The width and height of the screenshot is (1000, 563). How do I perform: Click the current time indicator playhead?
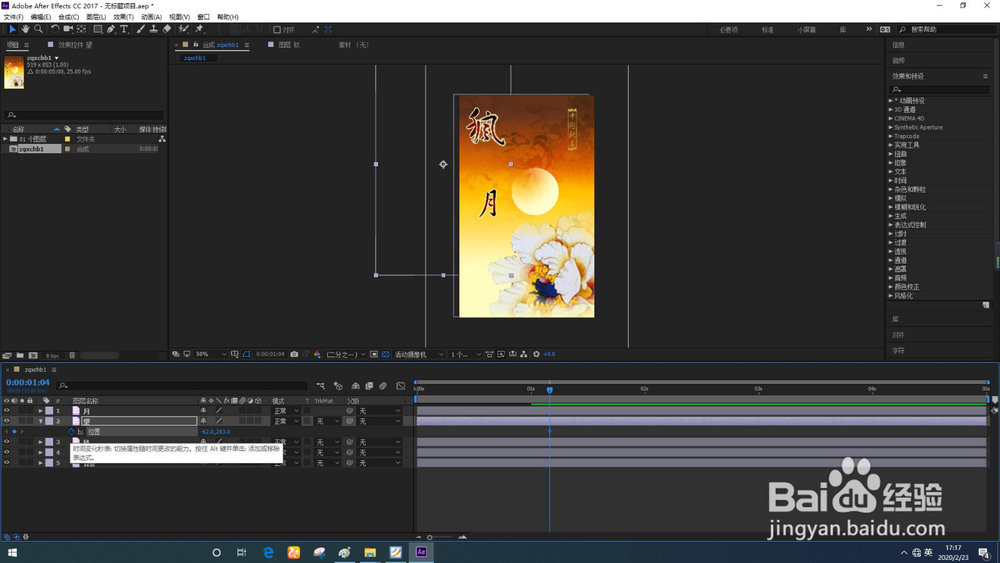[x=549, y=389]
